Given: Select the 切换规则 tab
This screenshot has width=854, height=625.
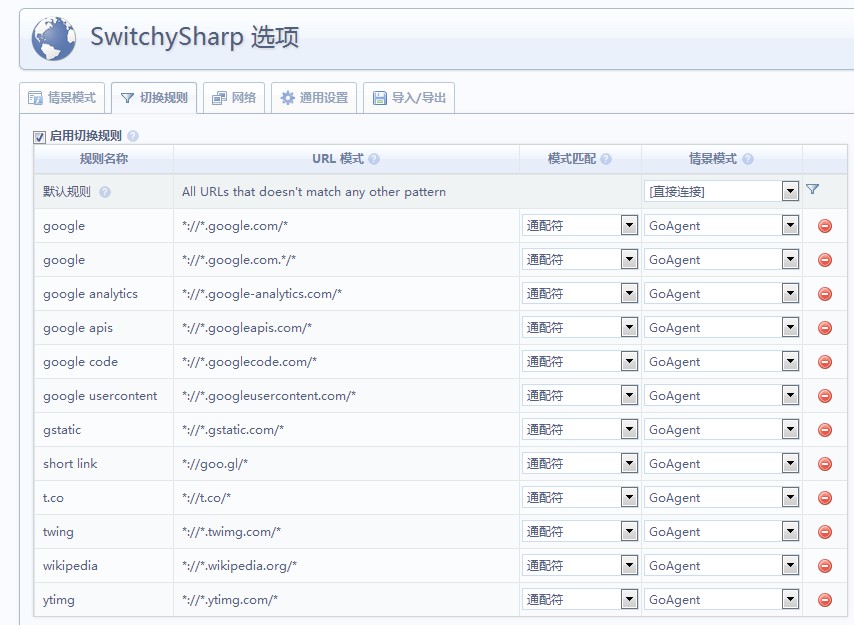Looking at the screenshot, I should pyautogui.click(x=154, y=98).
